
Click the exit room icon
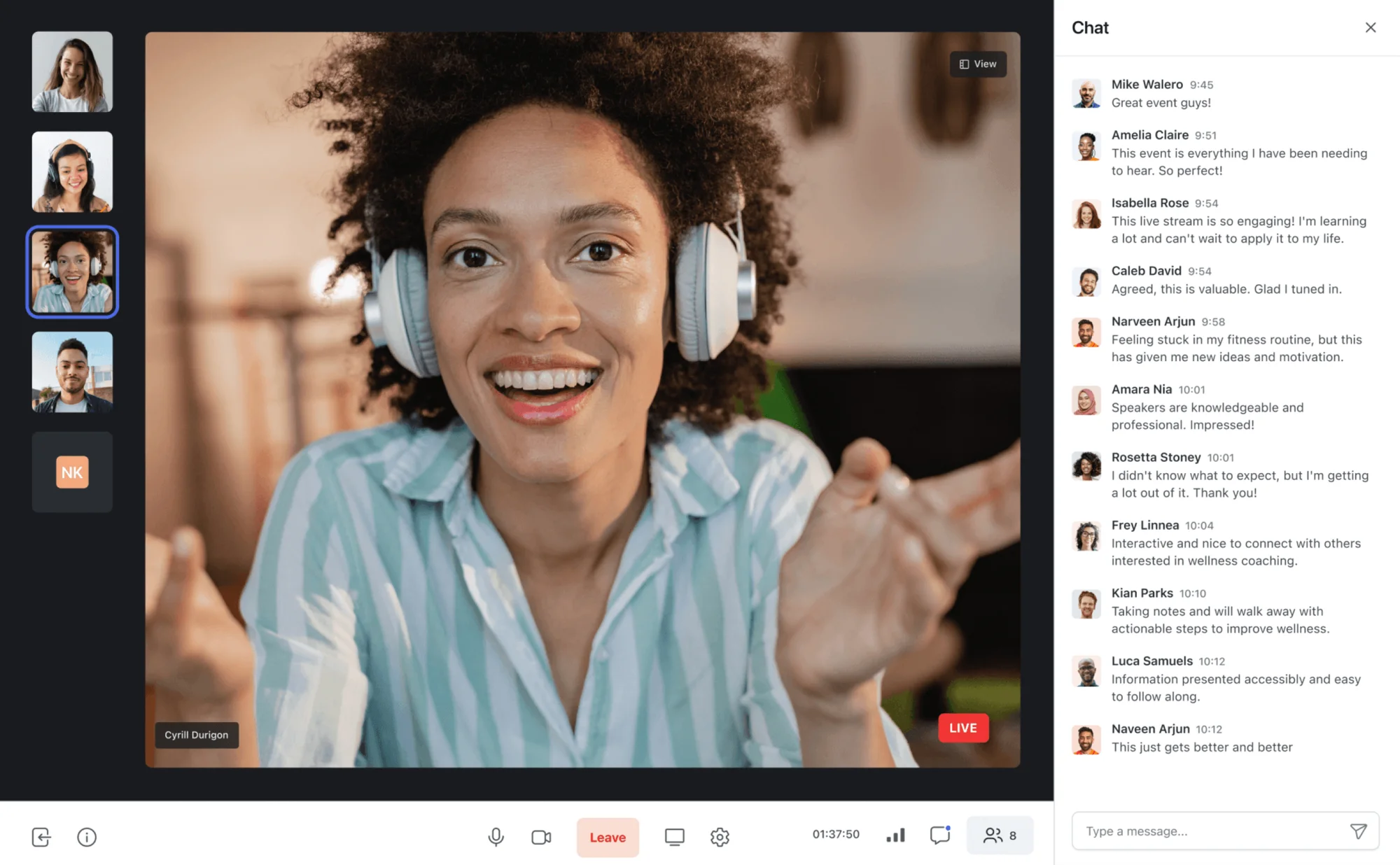click(41, 836)
